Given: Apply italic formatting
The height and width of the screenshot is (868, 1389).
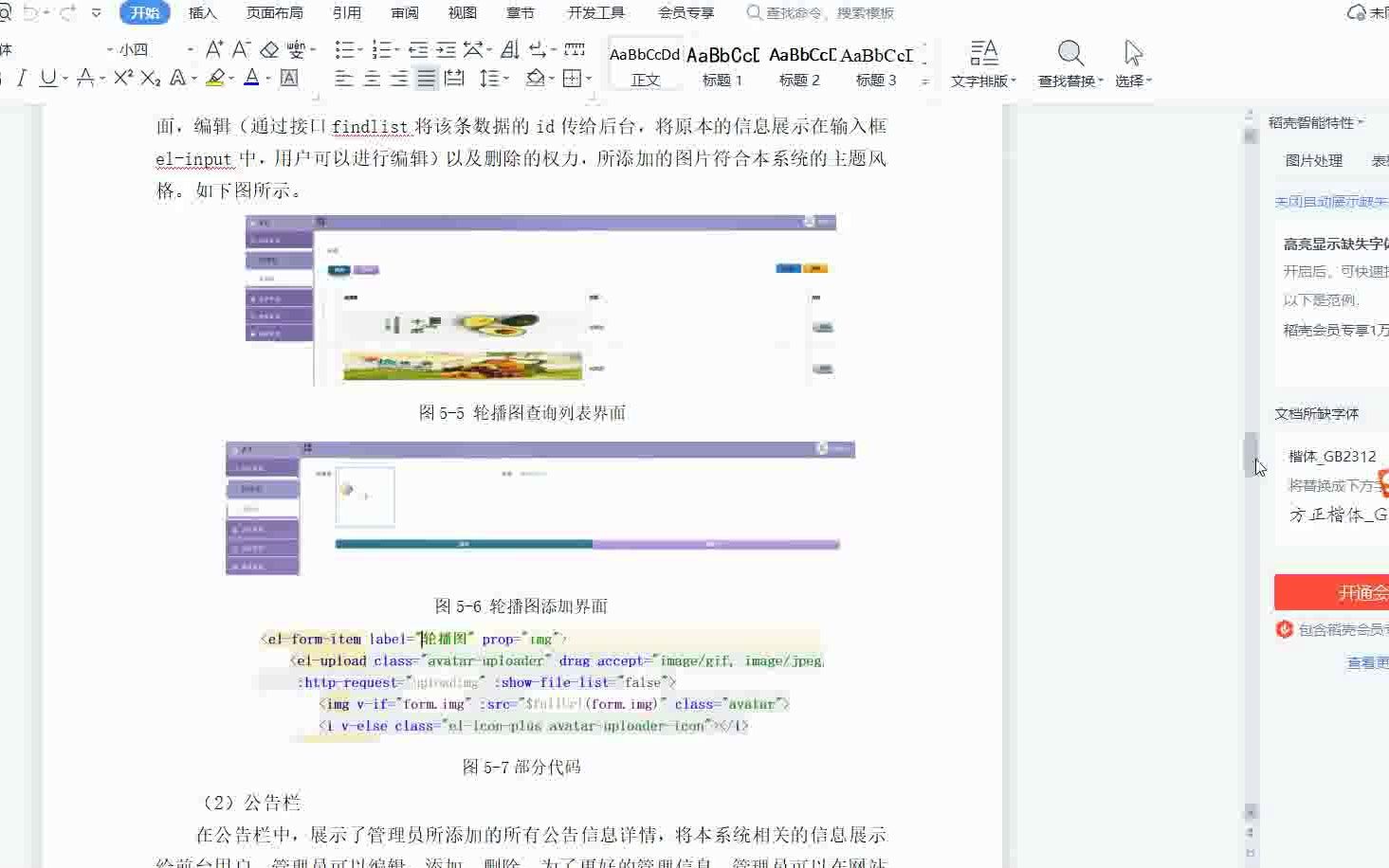Looking at the screenshot, I should coord(21,79).
